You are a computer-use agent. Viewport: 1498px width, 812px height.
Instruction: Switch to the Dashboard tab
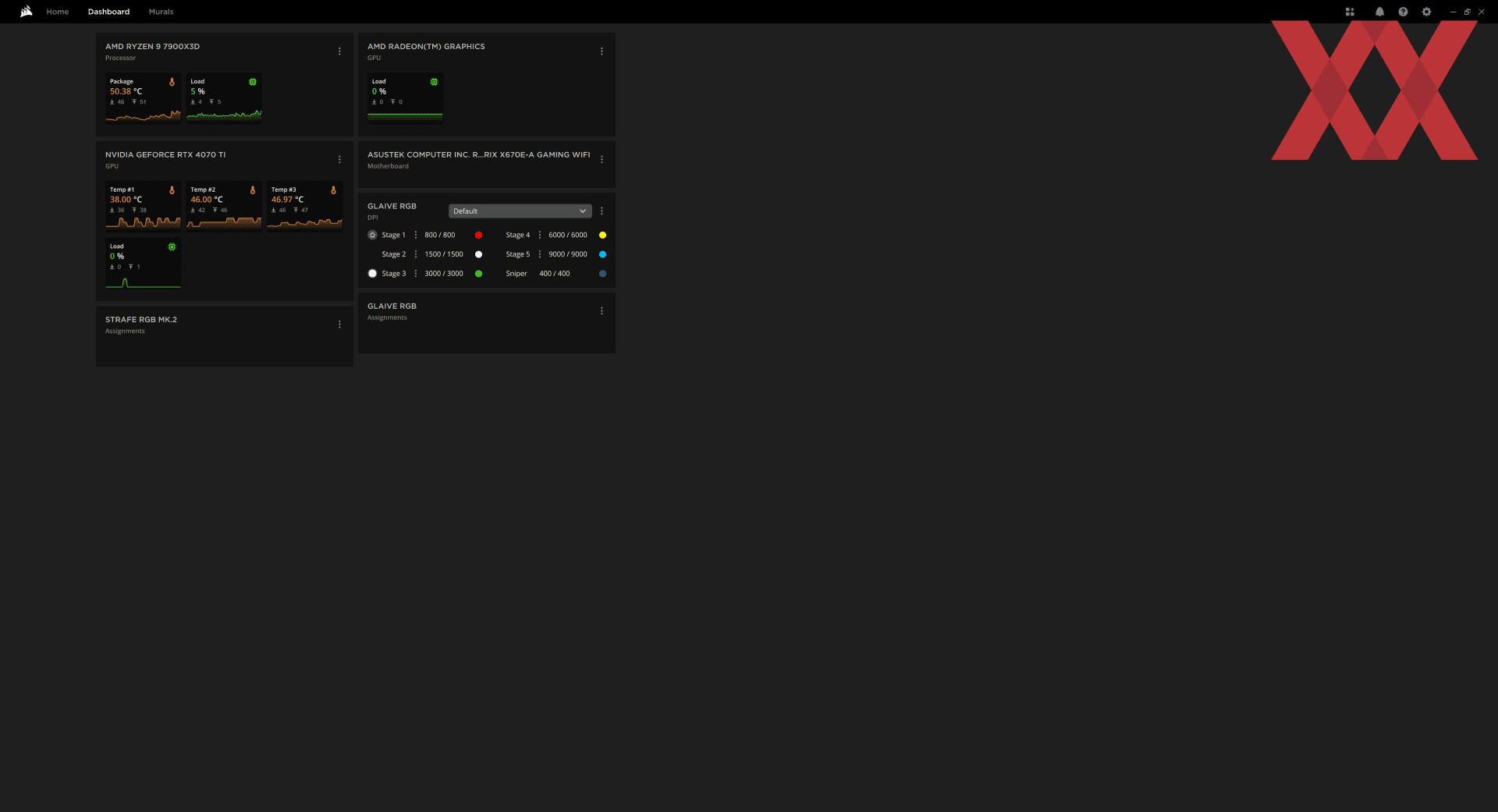click(x=108, y=12)
